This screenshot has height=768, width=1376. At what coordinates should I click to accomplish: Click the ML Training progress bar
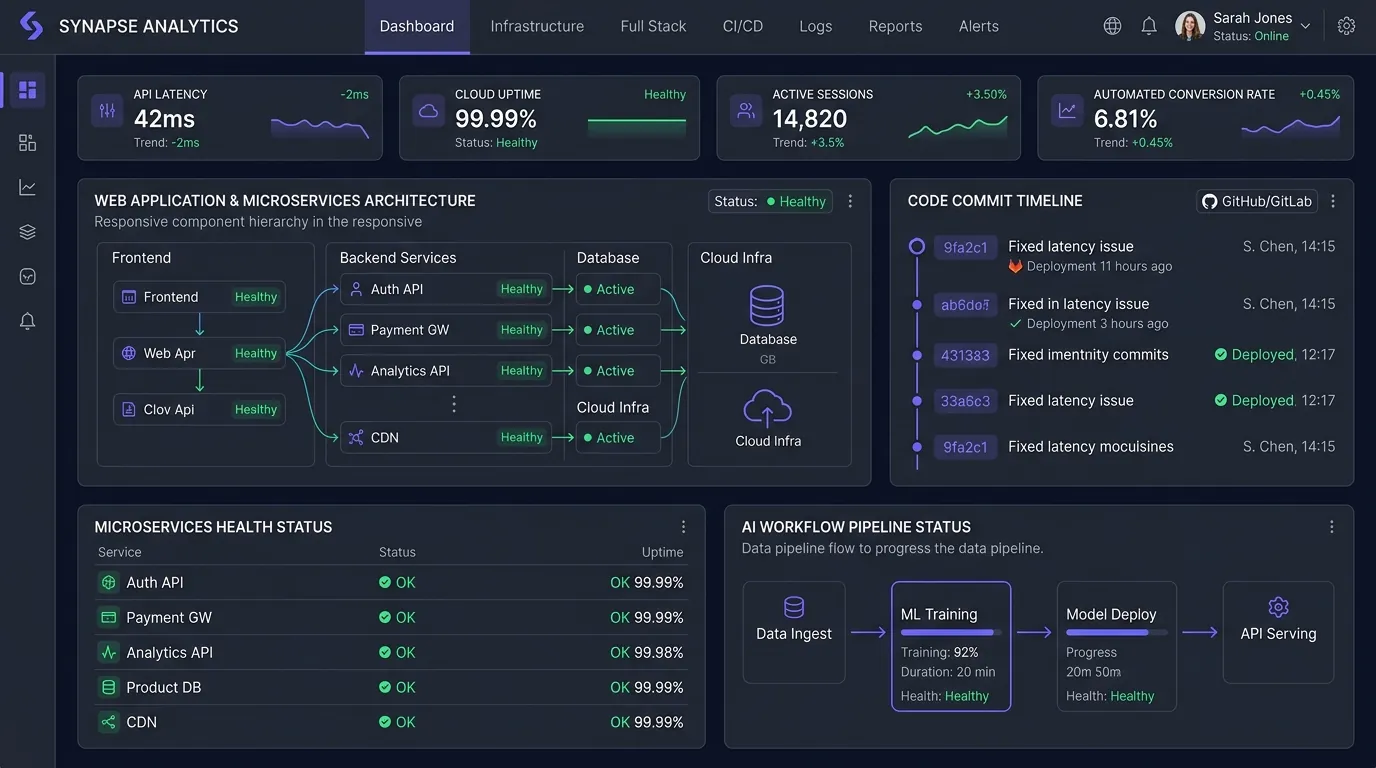[950, 633]
